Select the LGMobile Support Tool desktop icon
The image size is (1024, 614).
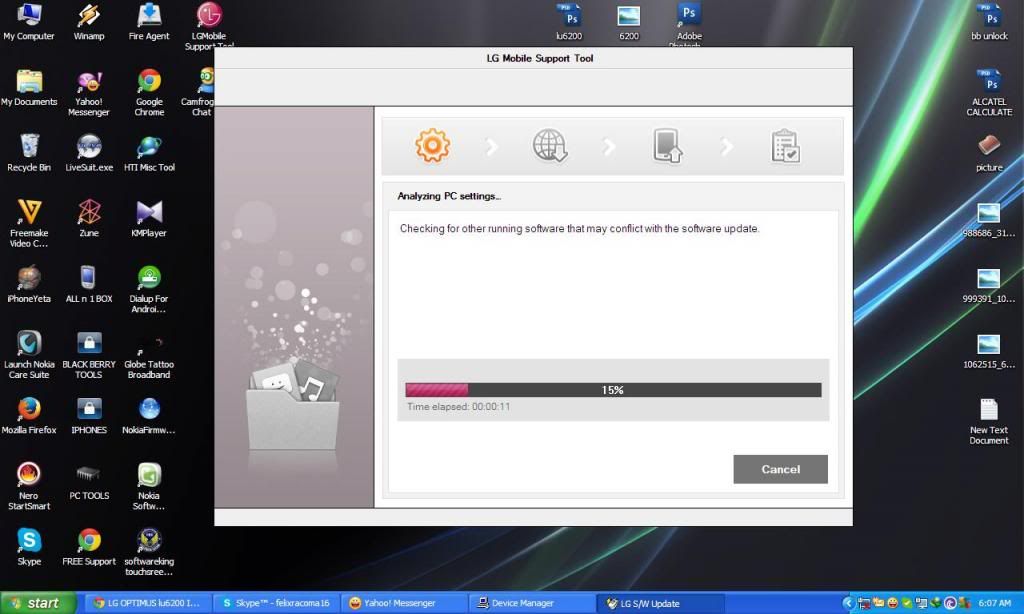(209, 25)
